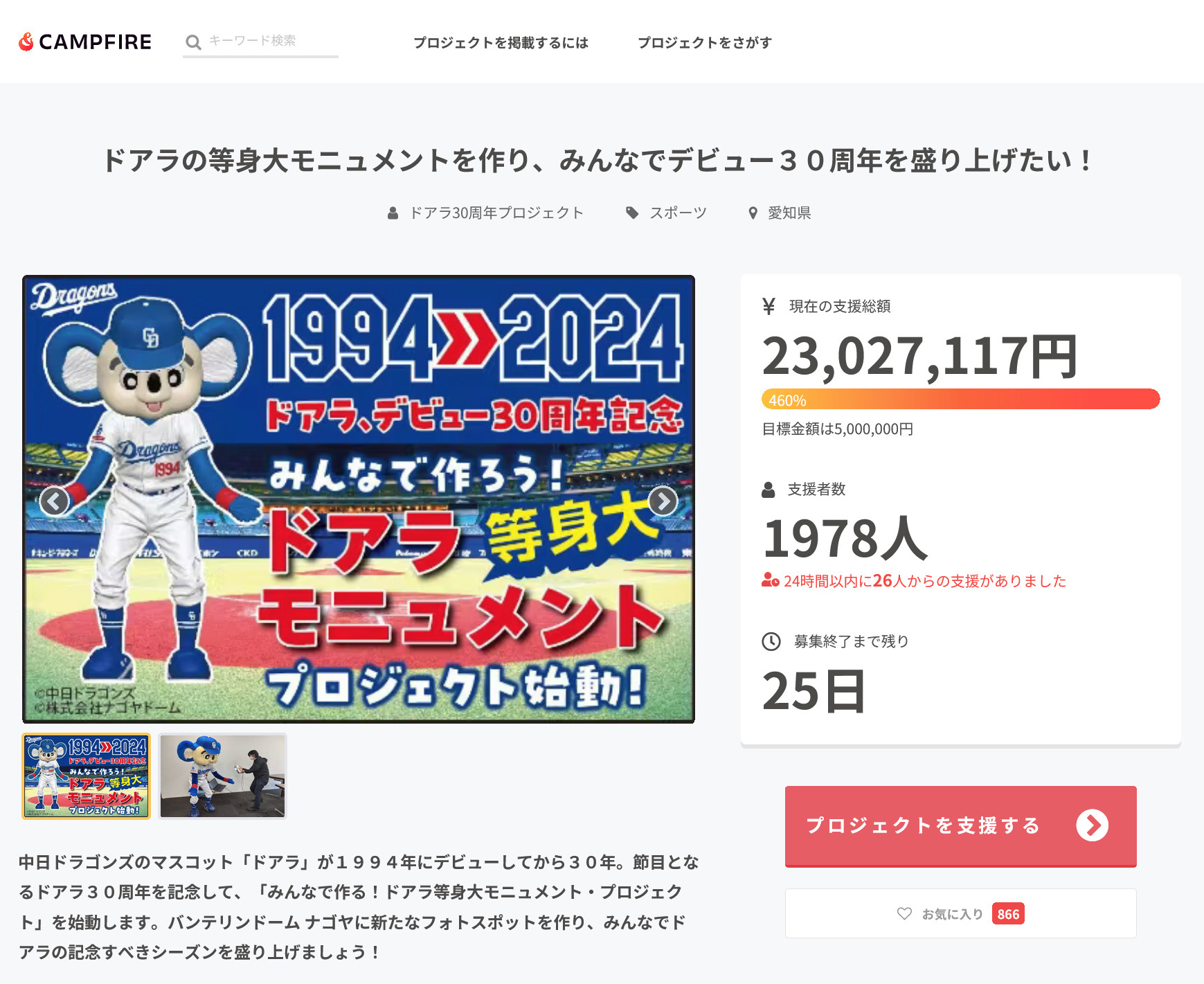Click the location pin icon
This screenshot has width=1204, height=984.
[x=753, y=213]
